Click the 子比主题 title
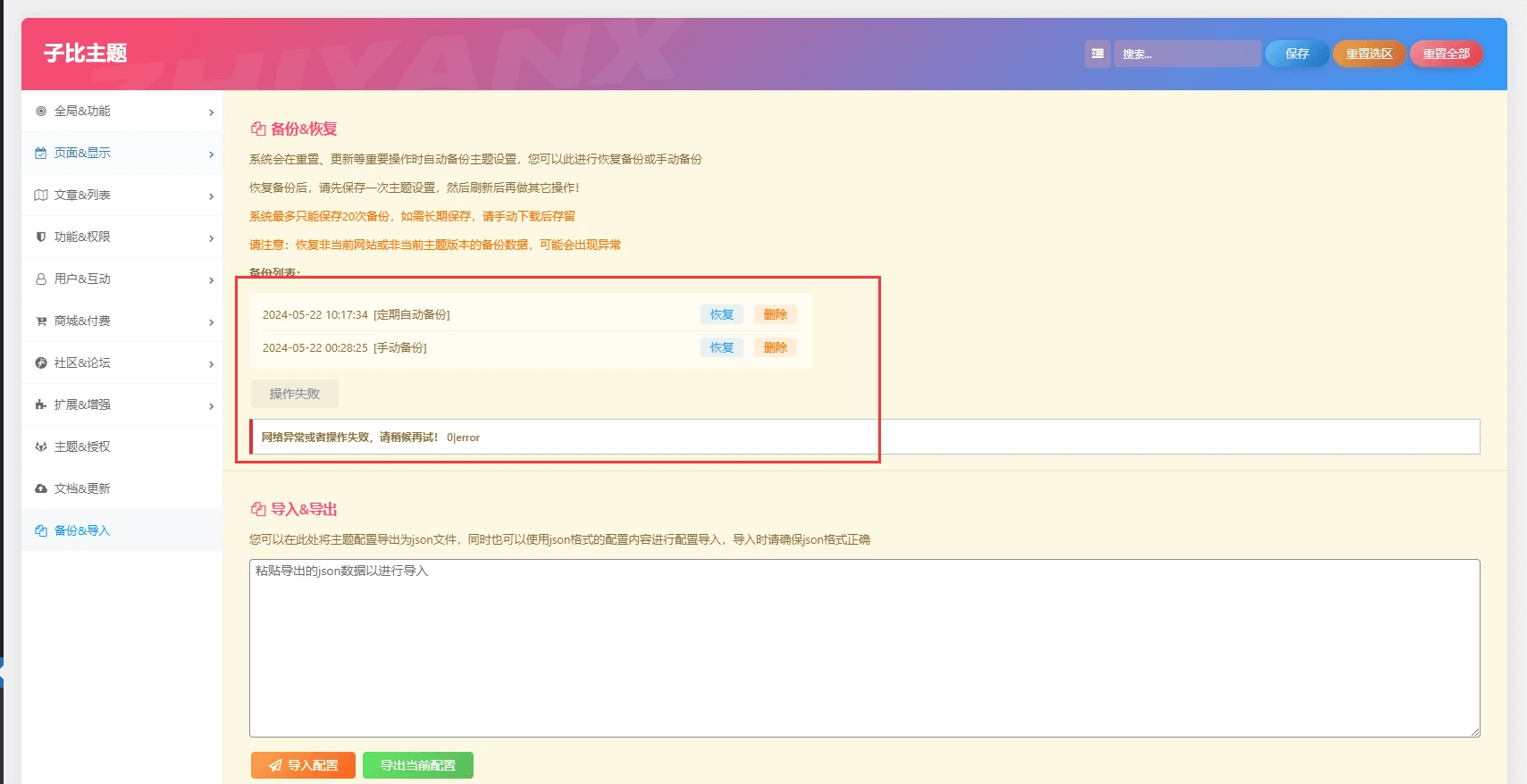 click(86, 54)
